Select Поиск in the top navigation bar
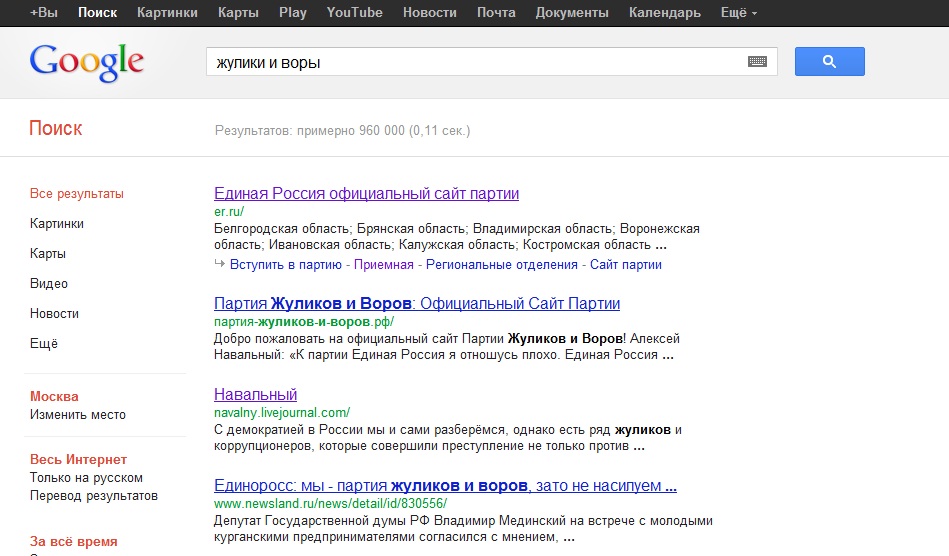949x556 pixels. click(x=97, y=13)
